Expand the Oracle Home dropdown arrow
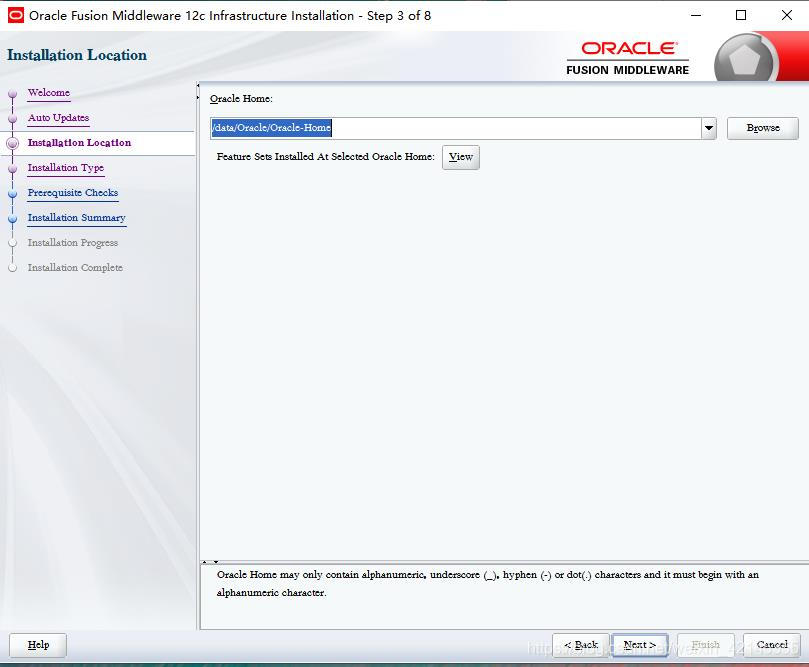 pyautogui.click(x=709, y=128)
